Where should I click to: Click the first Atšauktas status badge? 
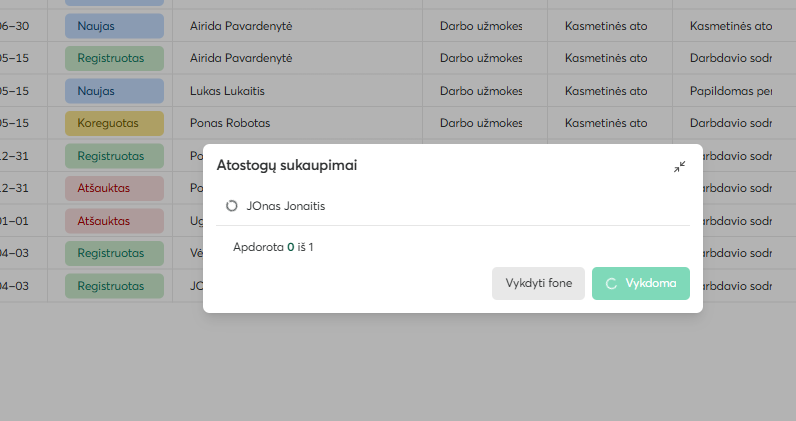click(x=114, y=188)
